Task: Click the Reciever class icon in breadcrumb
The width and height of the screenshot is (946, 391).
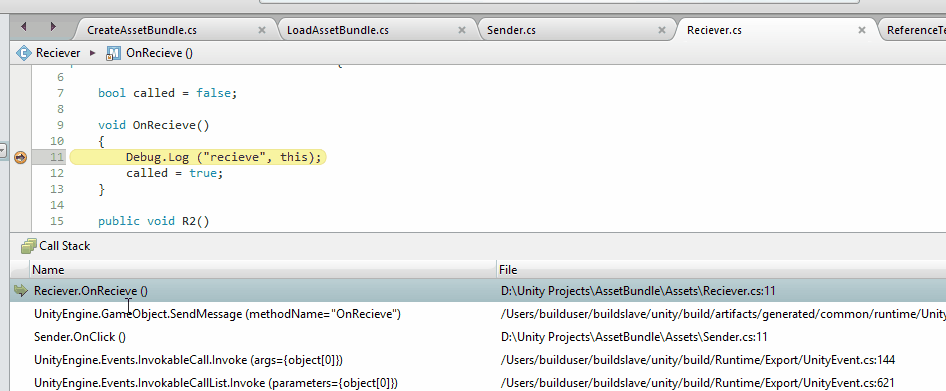Action: coord(24,53)
